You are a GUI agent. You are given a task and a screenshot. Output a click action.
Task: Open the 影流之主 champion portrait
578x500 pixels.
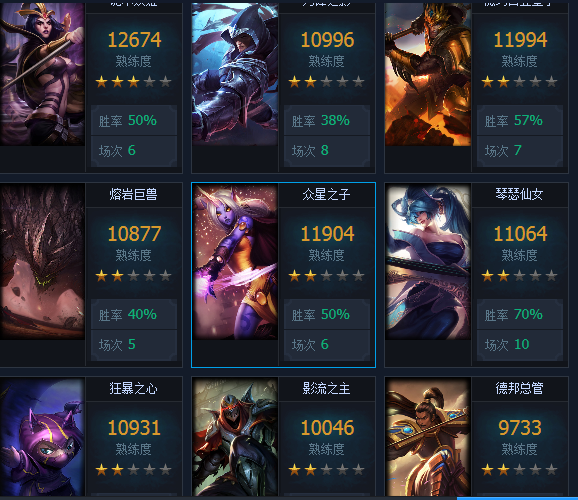point(235,437)
